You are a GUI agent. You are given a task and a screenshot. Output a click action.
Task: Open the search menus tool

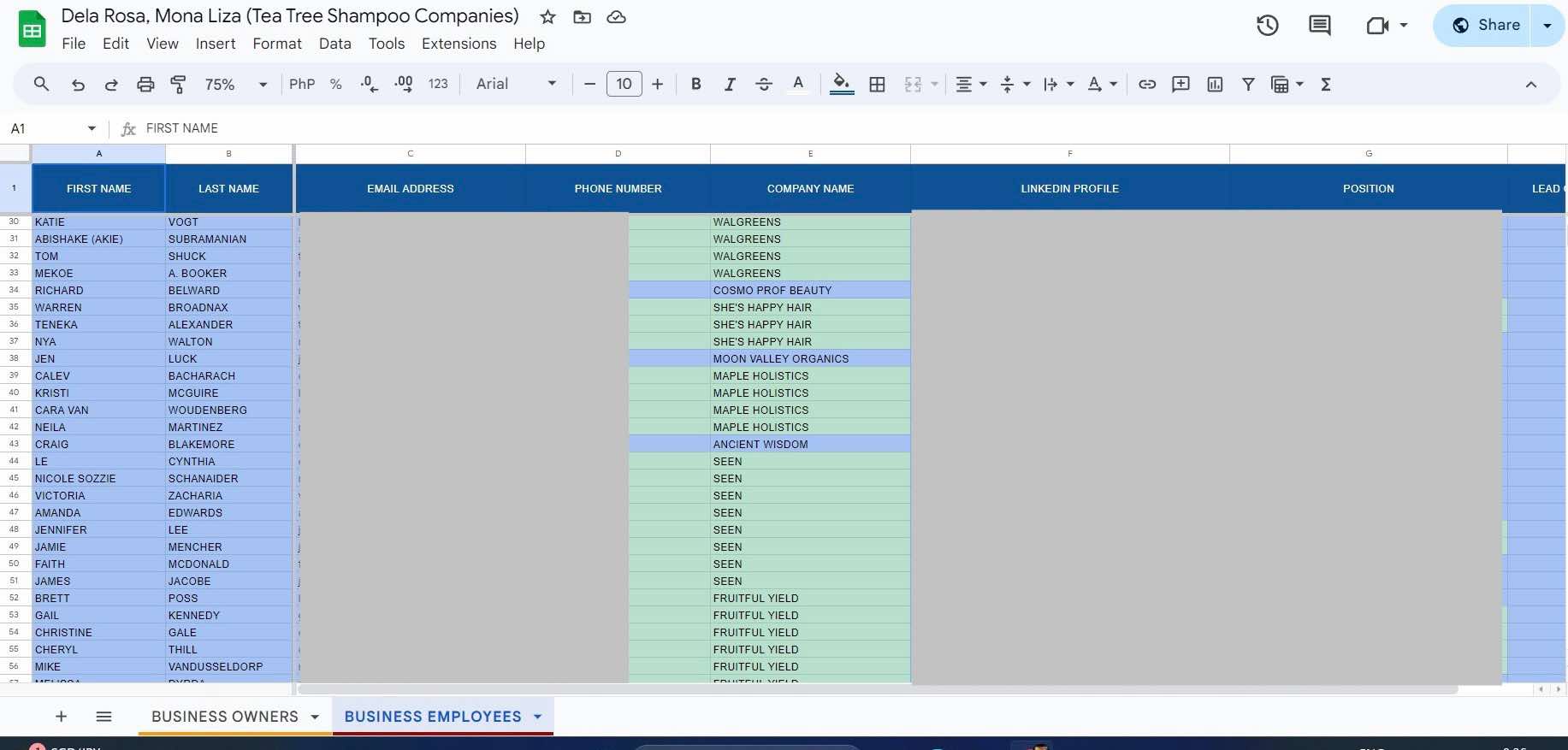pyautogui.click(x=41, y=84)
